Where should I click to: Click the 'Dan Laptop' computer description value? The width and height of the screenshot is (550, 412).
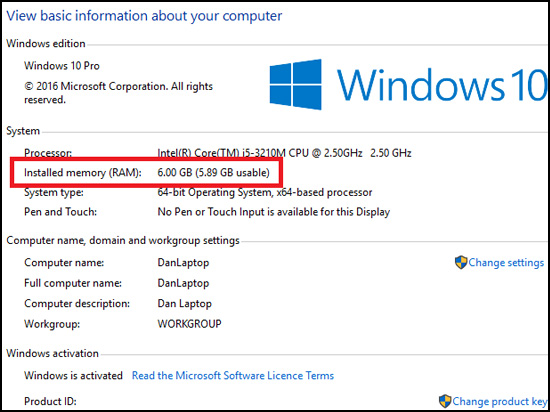point(185,303)
